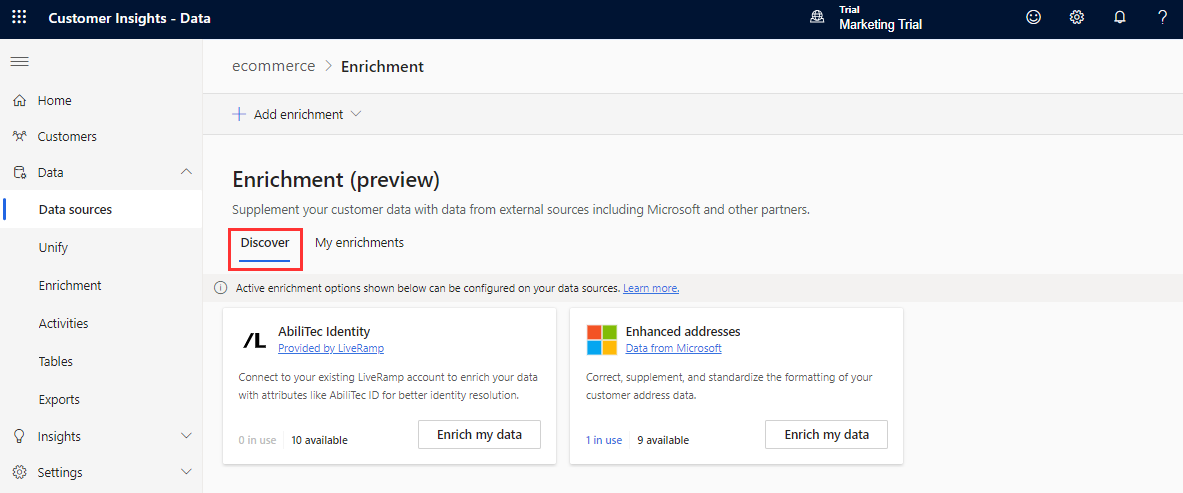The width and height of the screenshot is (1183, 493).
Task: Collapse the Data section chevron
Action: point(186,172)
